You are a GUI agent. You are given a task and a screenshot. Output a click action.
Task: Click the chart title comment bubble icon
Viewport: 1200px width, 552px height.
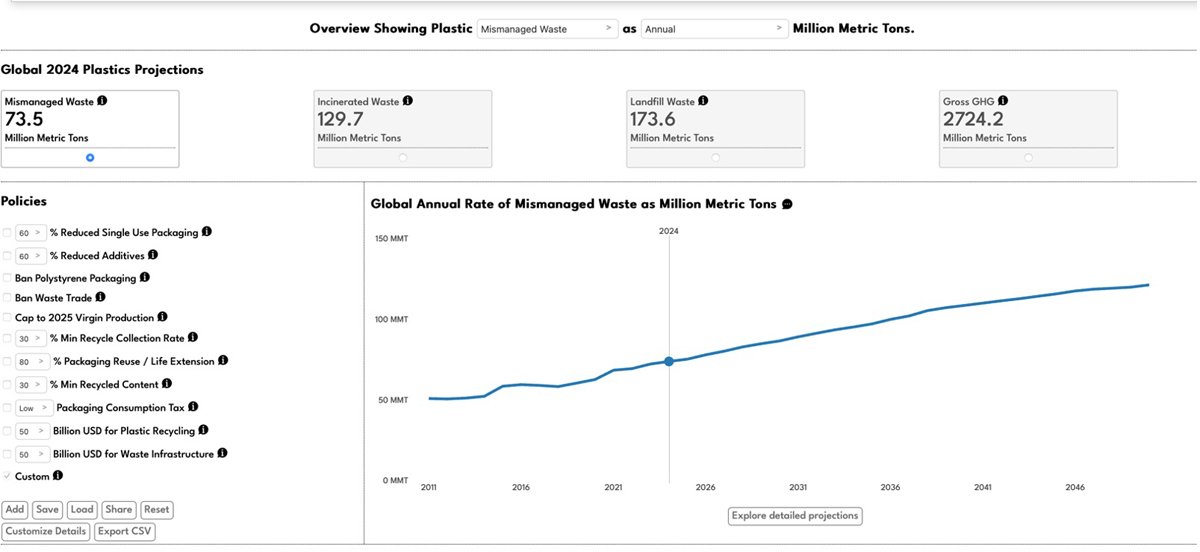(x=787, y=204)
